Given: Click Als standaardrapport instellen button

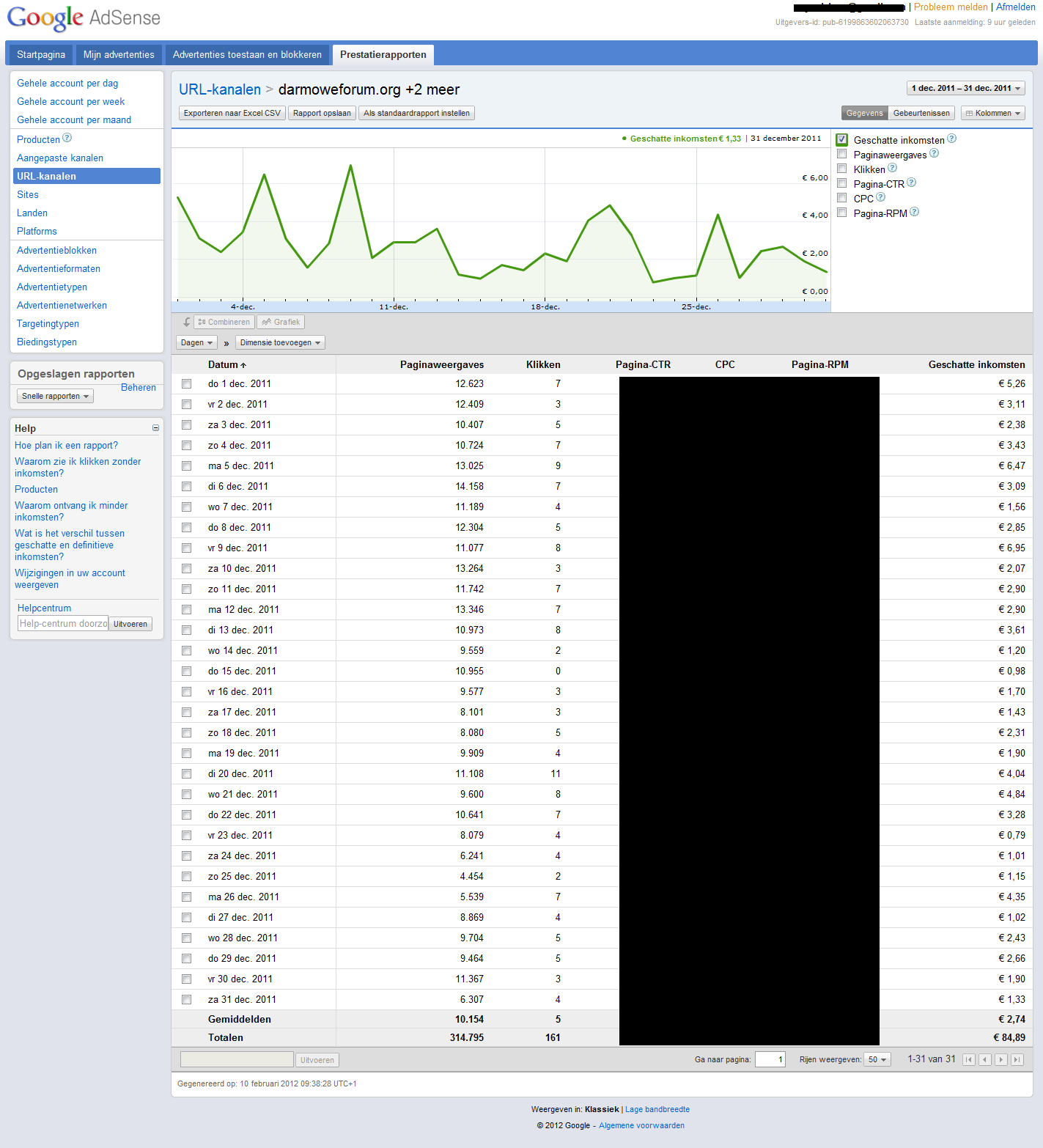Looking at the screenshot, I should [x=416, y=113].
